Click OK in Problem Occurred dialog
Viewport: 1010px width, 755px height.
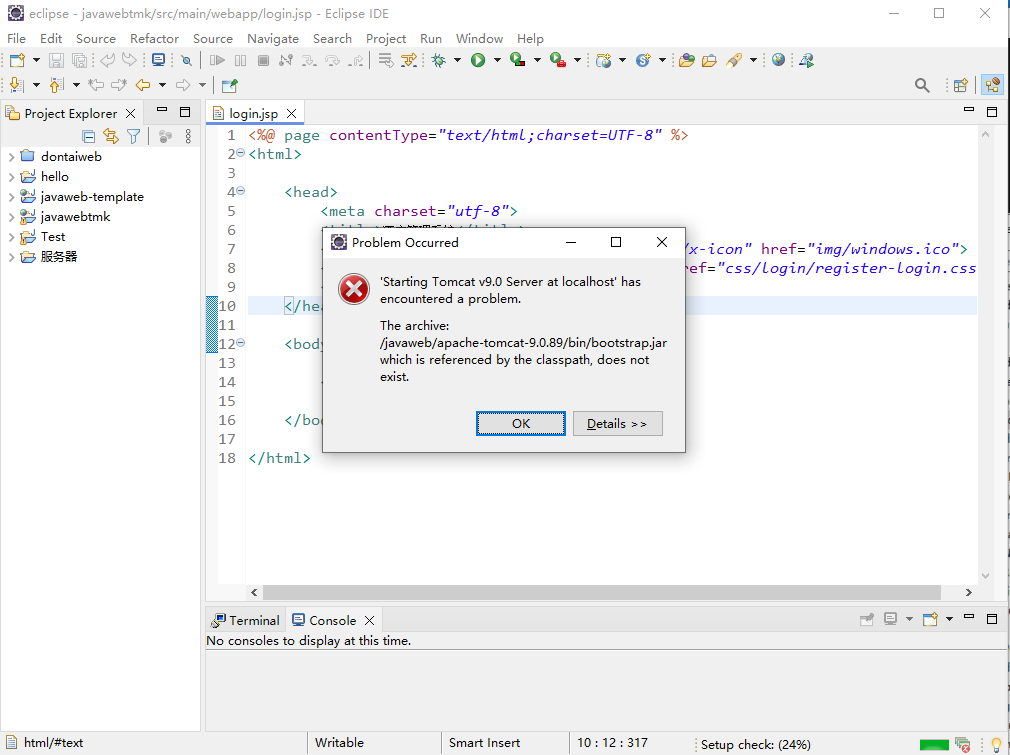pyautogui.click(x=520, y=423)
